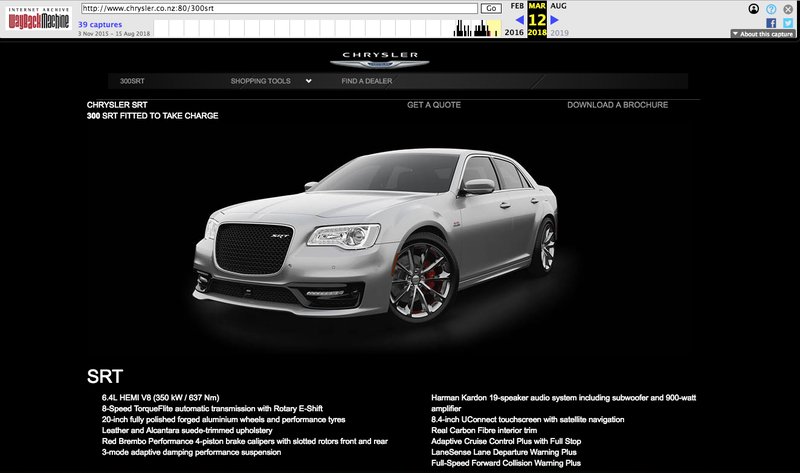Share capture on Facebook icon

pos(771,23)
